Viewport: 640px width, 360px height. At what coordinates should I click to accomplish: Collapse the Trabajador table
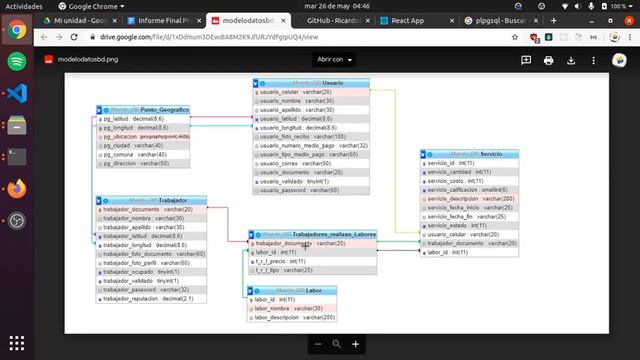(x=99, y=201)
